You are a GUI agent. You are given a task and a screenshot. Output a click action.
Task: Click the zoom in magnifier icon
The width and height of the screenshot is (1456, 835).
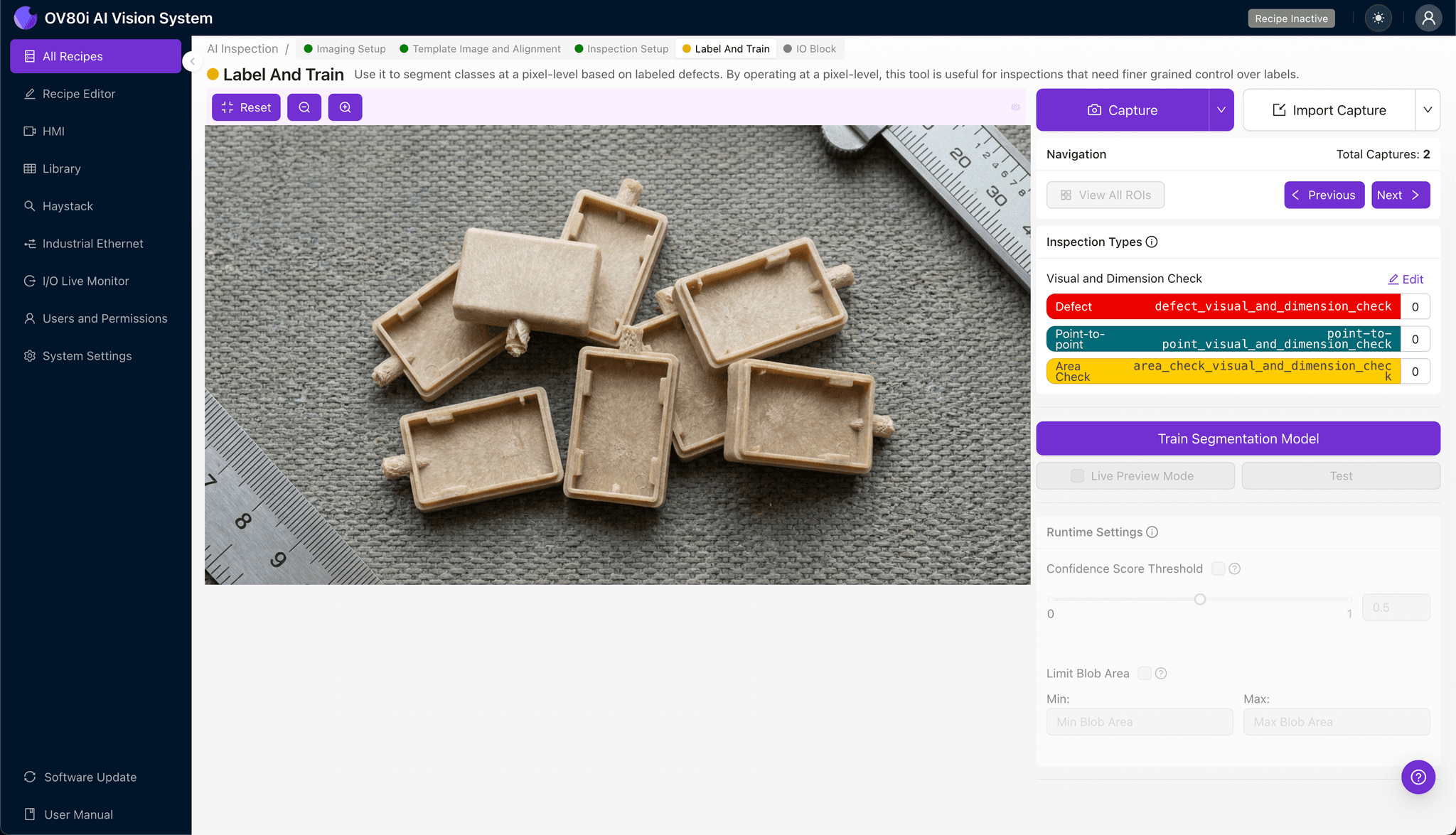(x=345, y=107)
